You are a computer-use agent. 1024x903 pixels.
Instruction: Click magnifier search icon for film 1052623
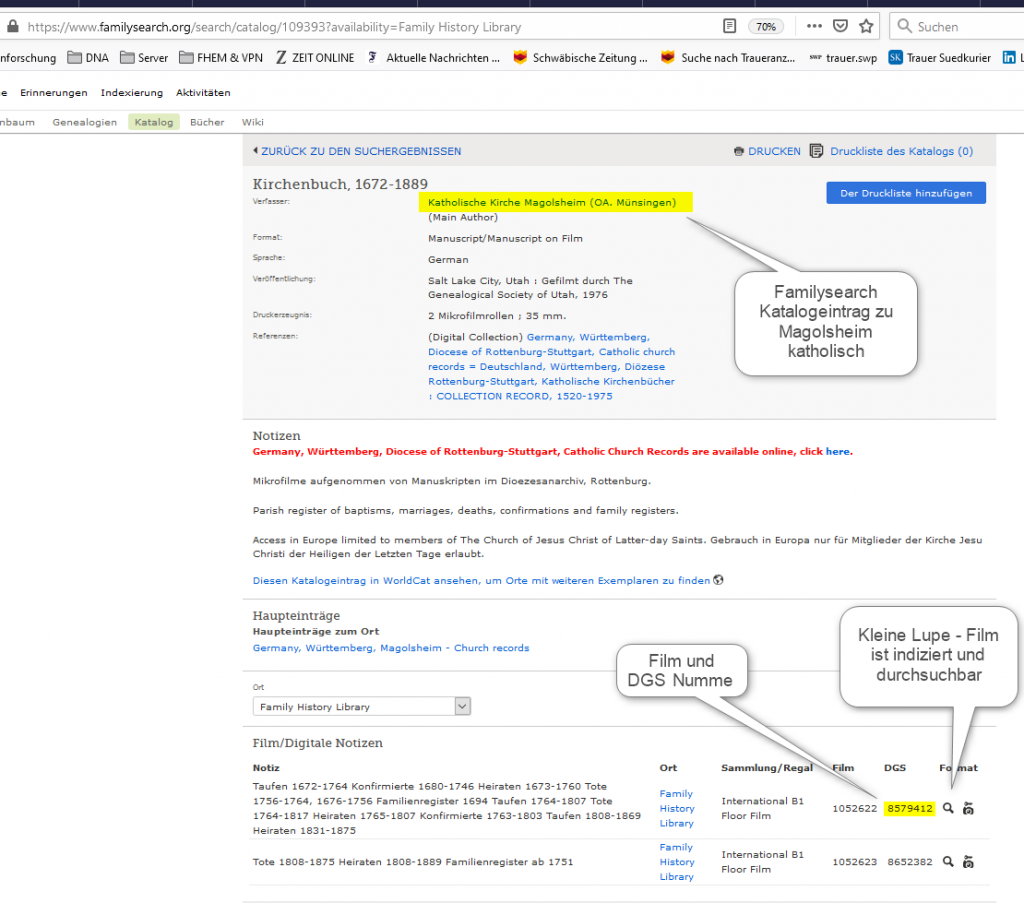[x=948, y=862]
